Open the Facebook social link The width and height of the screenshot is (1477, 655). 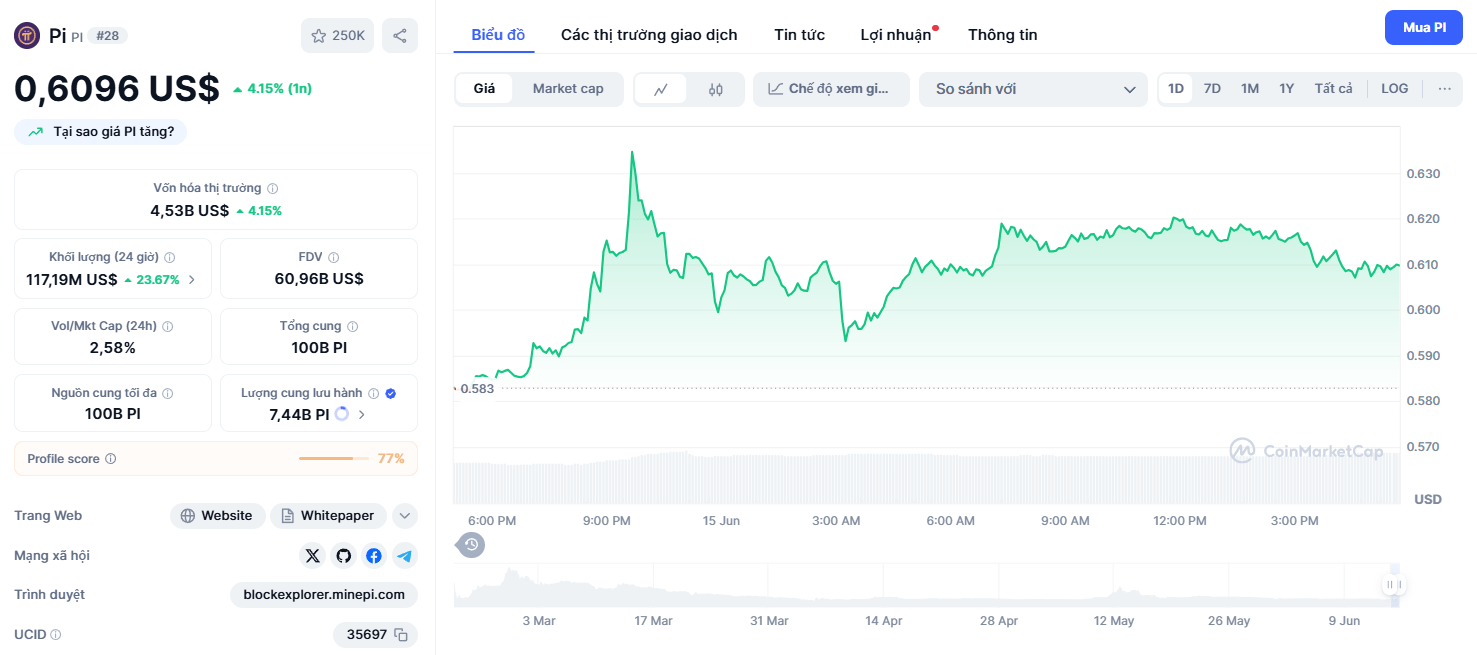click(374, 556)
